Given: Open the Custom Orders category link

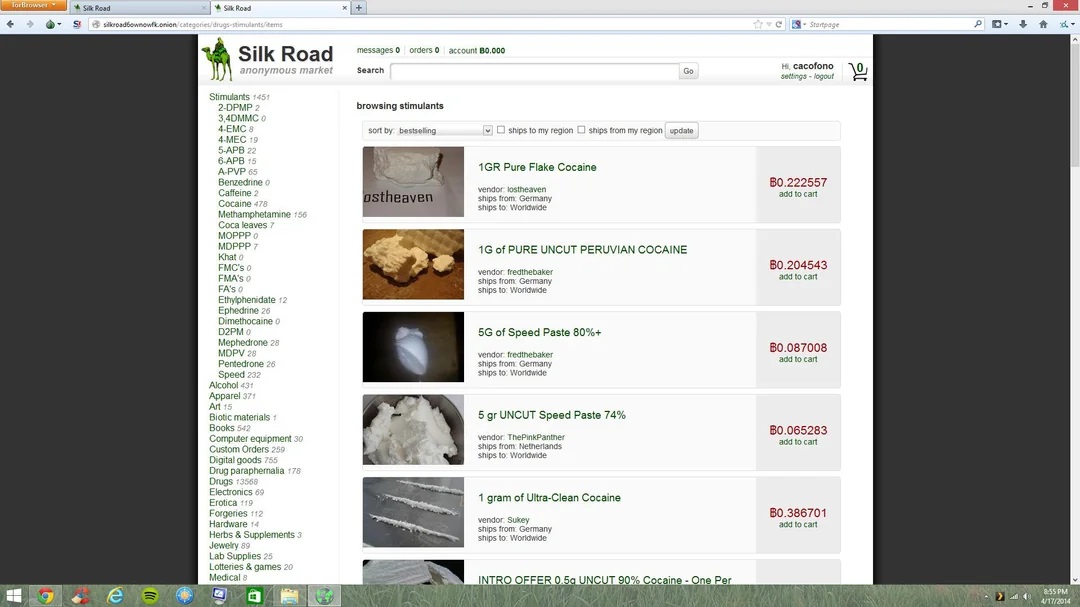Looking at the screenshot, I should (239, 449).
